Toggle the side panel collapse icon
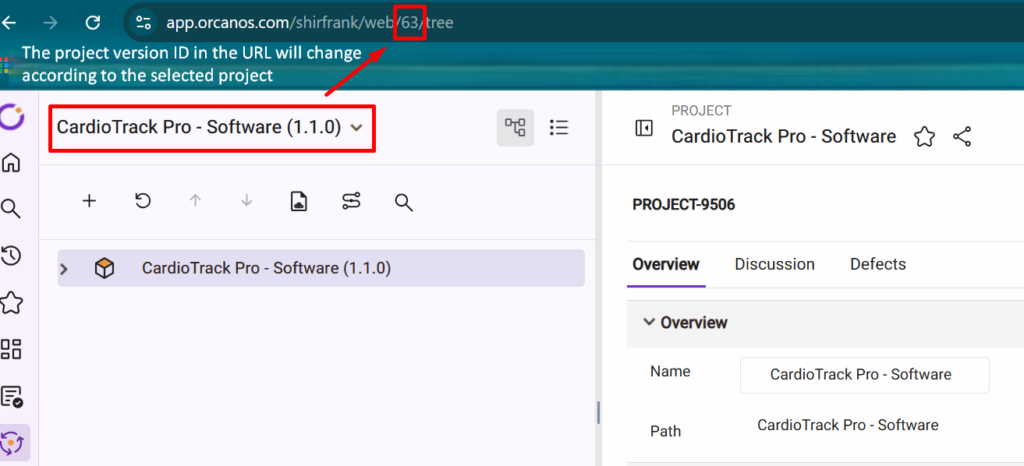Viewport: 1024px width, 466px height. pos(644,128)
